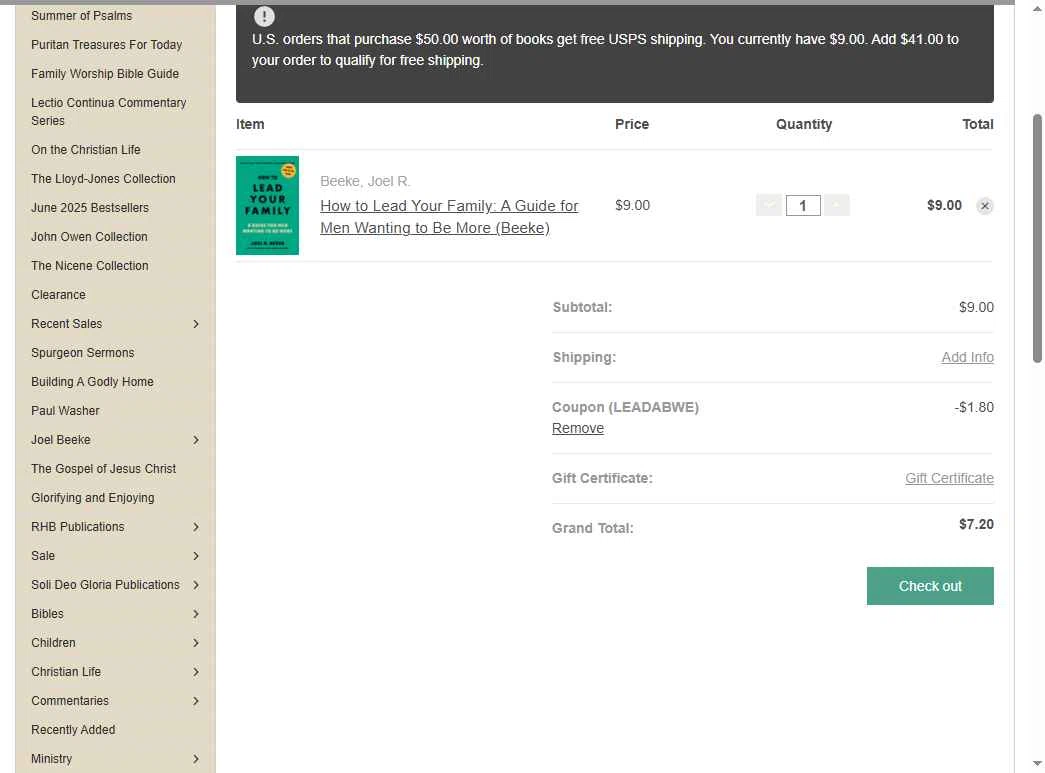The height and width of the screenshot is (773, 1045).
Task: Expand the Soli Deo Gloria Publications chevron
Action: pyautogui.click(x=196, y=585)
